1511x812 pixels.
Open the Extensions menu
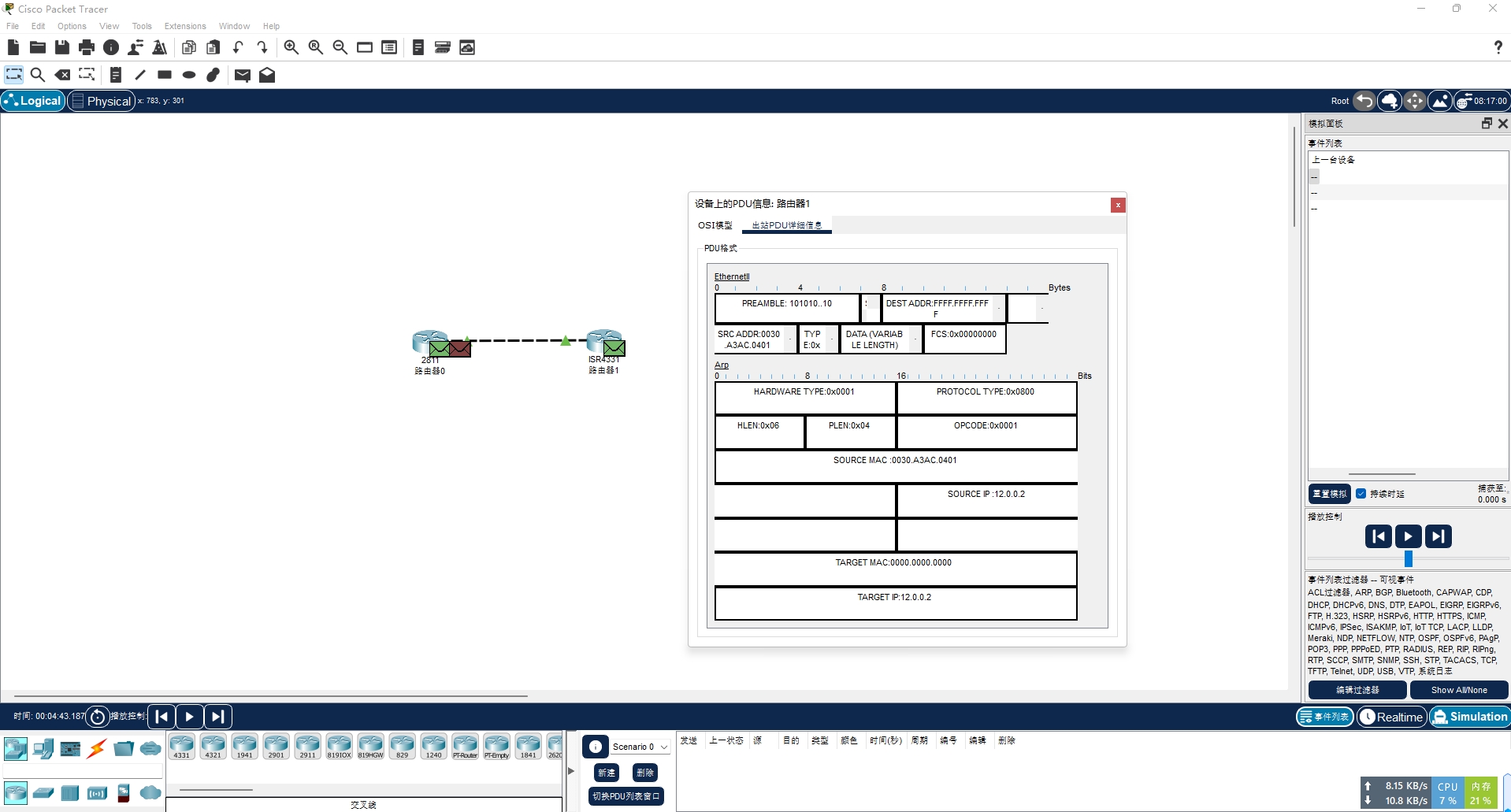(185, 26)
